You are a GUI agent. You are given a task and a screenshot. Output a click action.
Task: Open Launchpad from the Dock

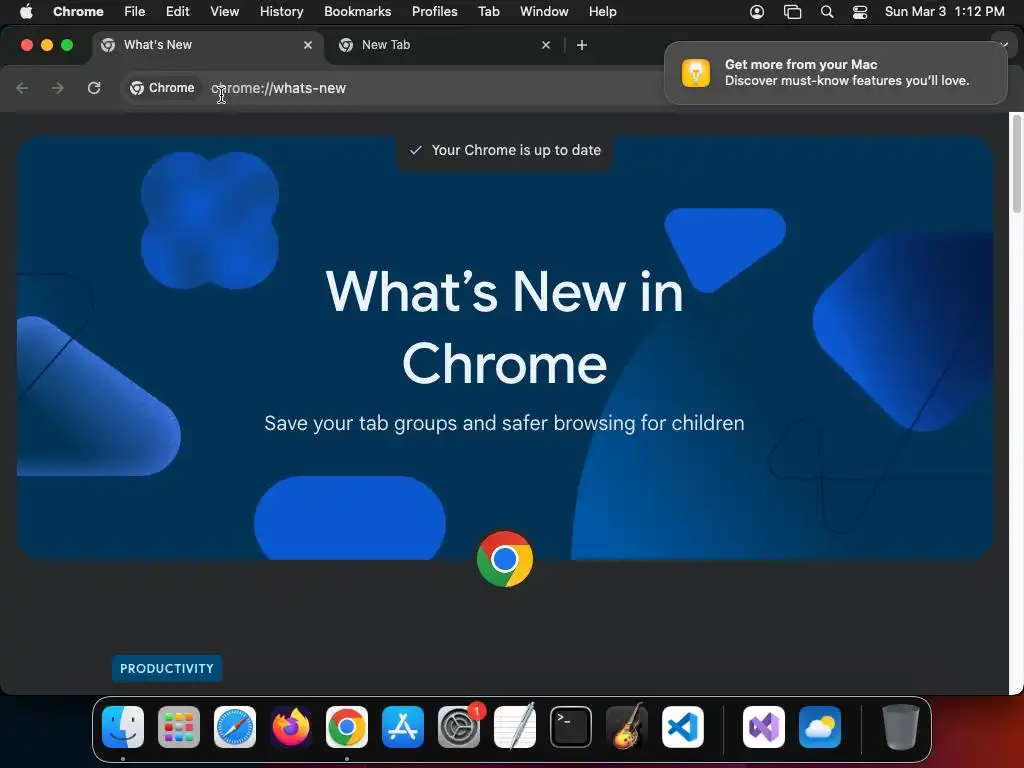click(x=179, y=726)
